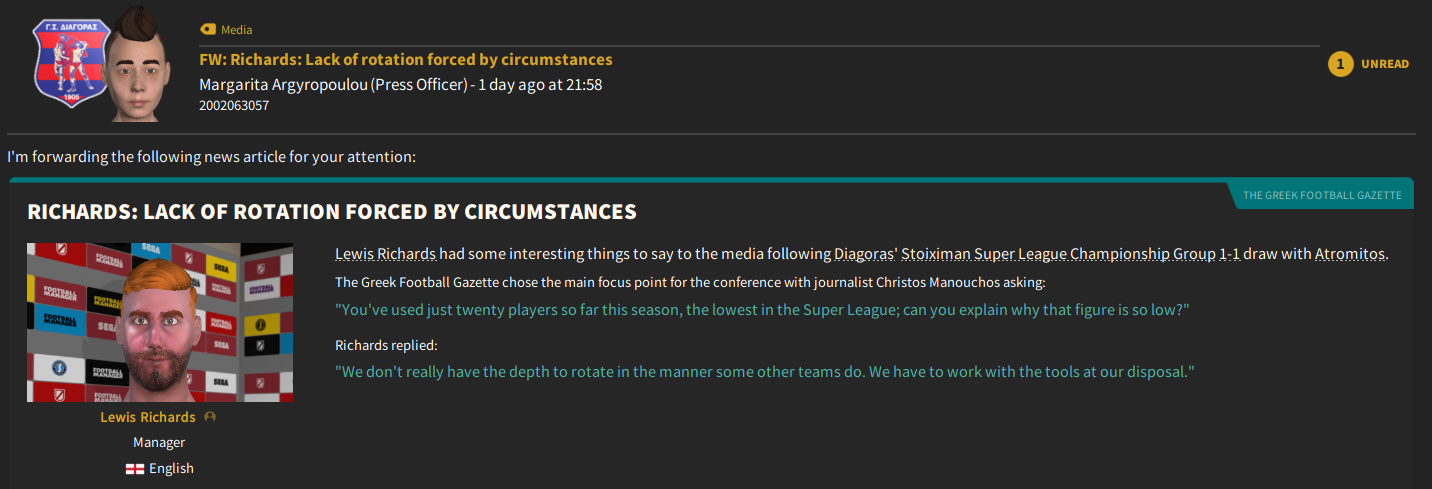View the 1-1 match result link
Image resolution: width=1432 pixels, height=489 pixels.
1230,254
